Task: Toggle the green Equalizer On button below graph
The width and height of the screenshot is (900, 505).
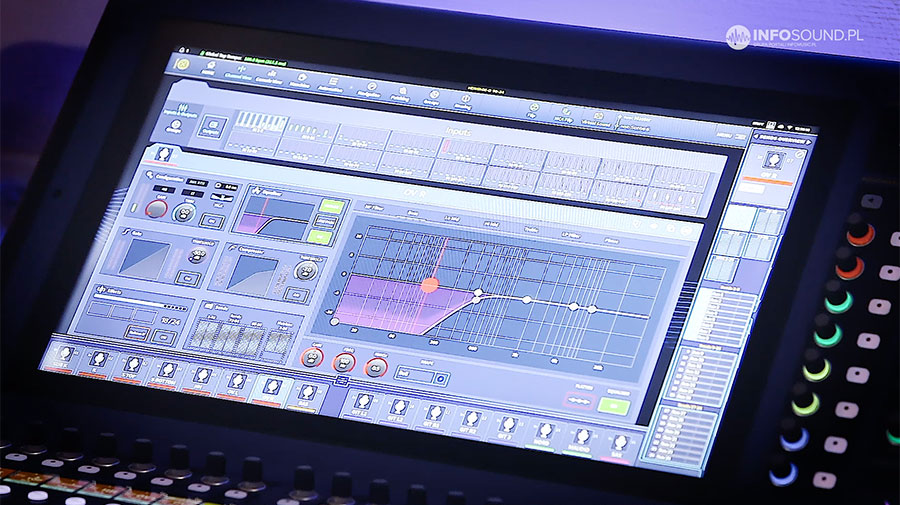Action: pos(613,406)
